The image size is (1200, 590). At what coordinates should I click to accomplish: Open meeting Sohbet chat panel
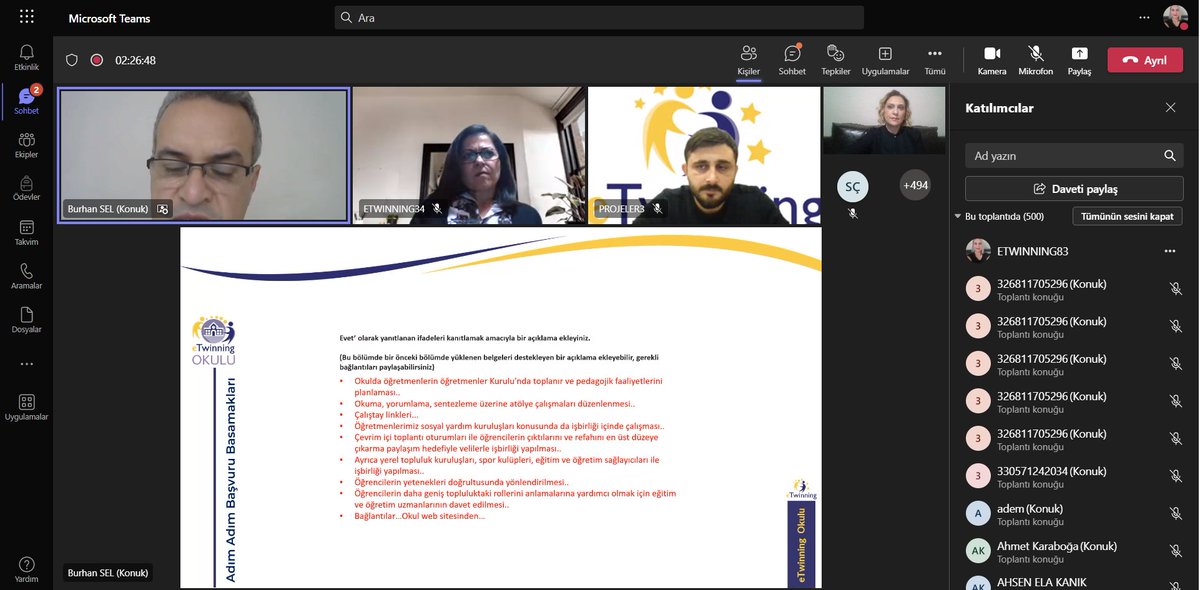coord(792,60)
